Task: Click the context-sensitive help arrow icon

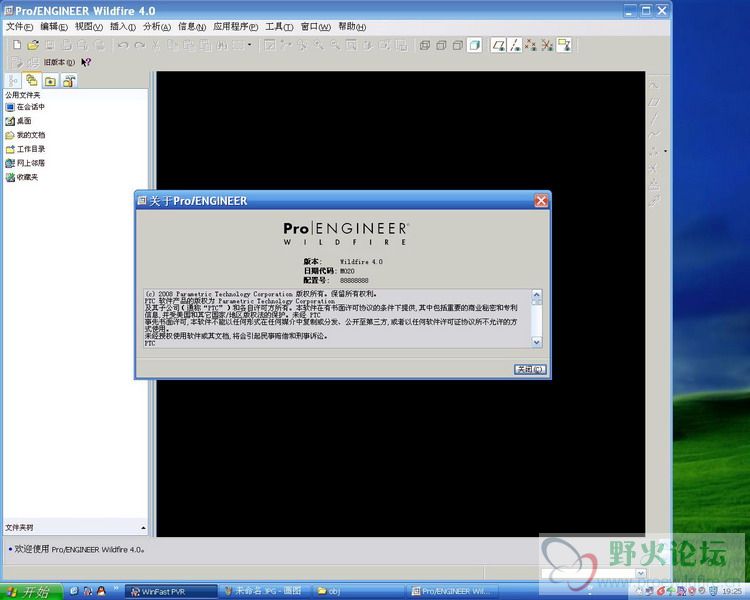Action: pos(86,62)
